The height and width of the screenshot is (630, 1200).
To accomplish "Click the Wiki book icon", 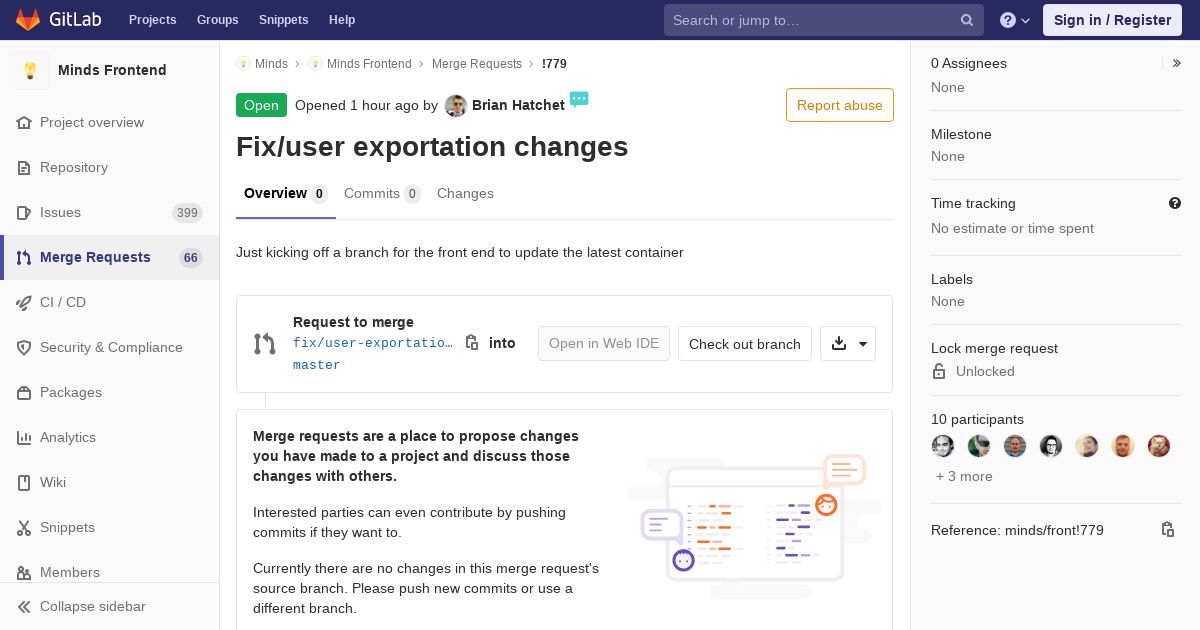I will 24,482.
